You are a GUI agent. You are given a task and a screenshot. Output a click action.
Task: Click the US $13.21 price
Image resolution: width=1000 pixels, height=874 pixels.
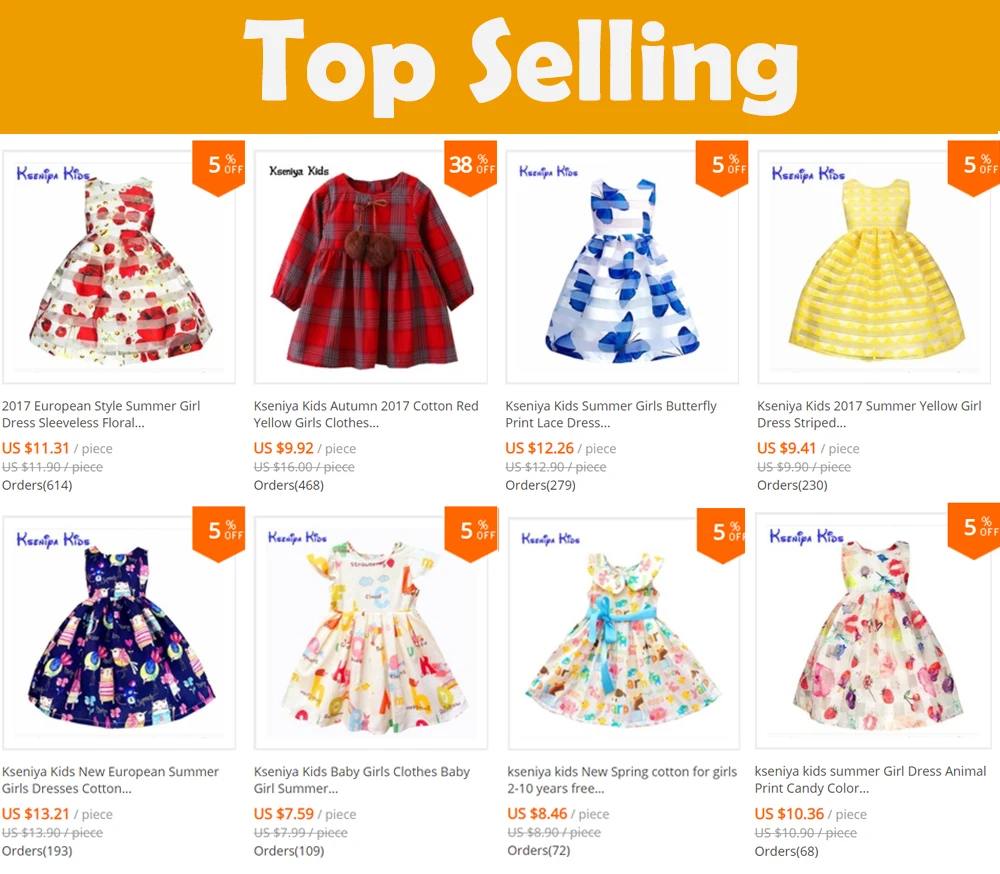[x=36, y=814]
